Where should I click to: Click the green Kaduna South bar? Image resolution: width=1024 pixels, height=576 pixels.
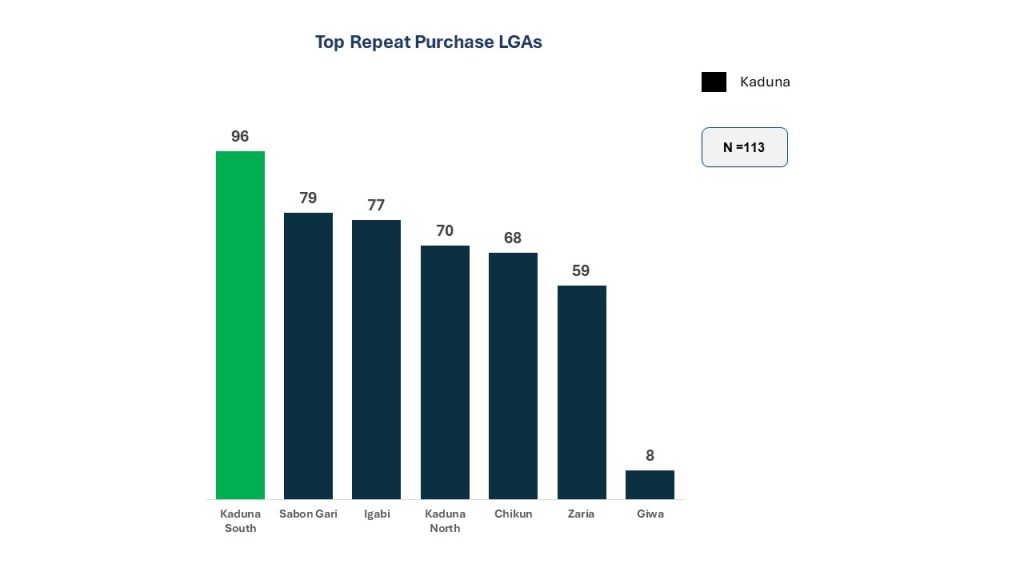point(240,325)
